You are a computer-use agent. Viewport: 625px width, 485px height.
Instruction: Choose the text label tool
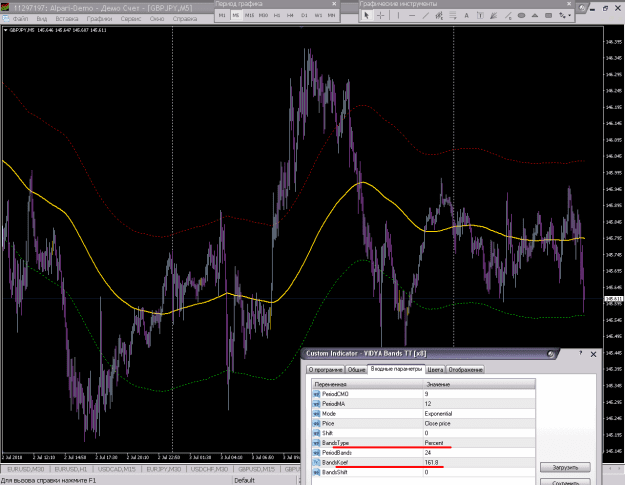coord(480,16)
